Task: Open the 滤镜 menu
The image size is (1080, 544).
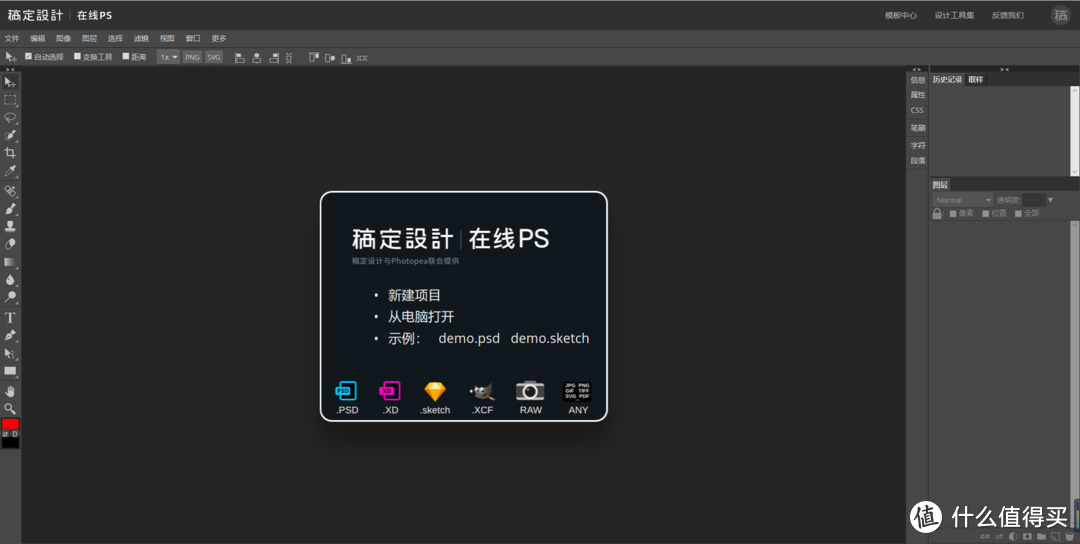Action: pos(141,39)
